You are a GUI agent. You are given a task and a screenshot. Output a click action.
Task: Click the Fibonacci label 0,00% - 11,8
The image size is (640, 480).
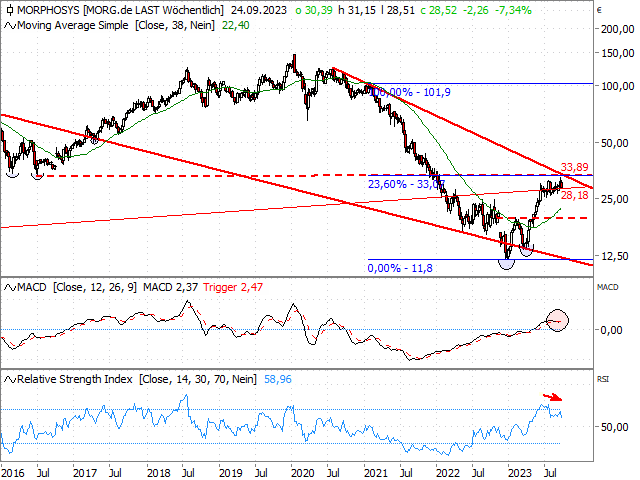click(400, 268)
